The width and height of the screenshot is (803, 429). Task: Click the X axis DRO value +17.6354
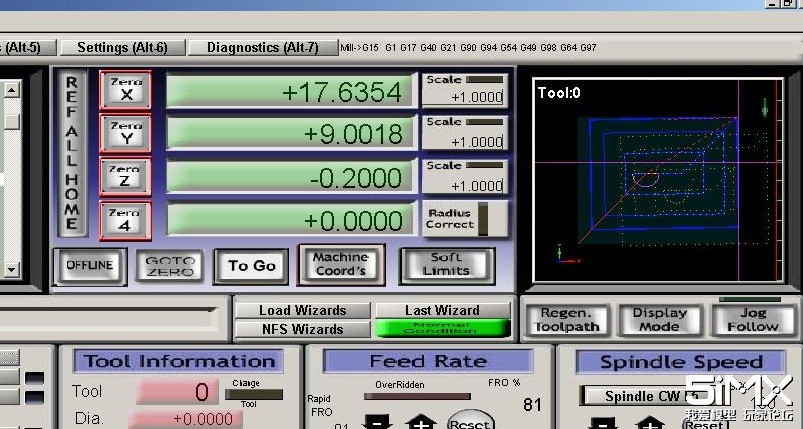point(290,92)
